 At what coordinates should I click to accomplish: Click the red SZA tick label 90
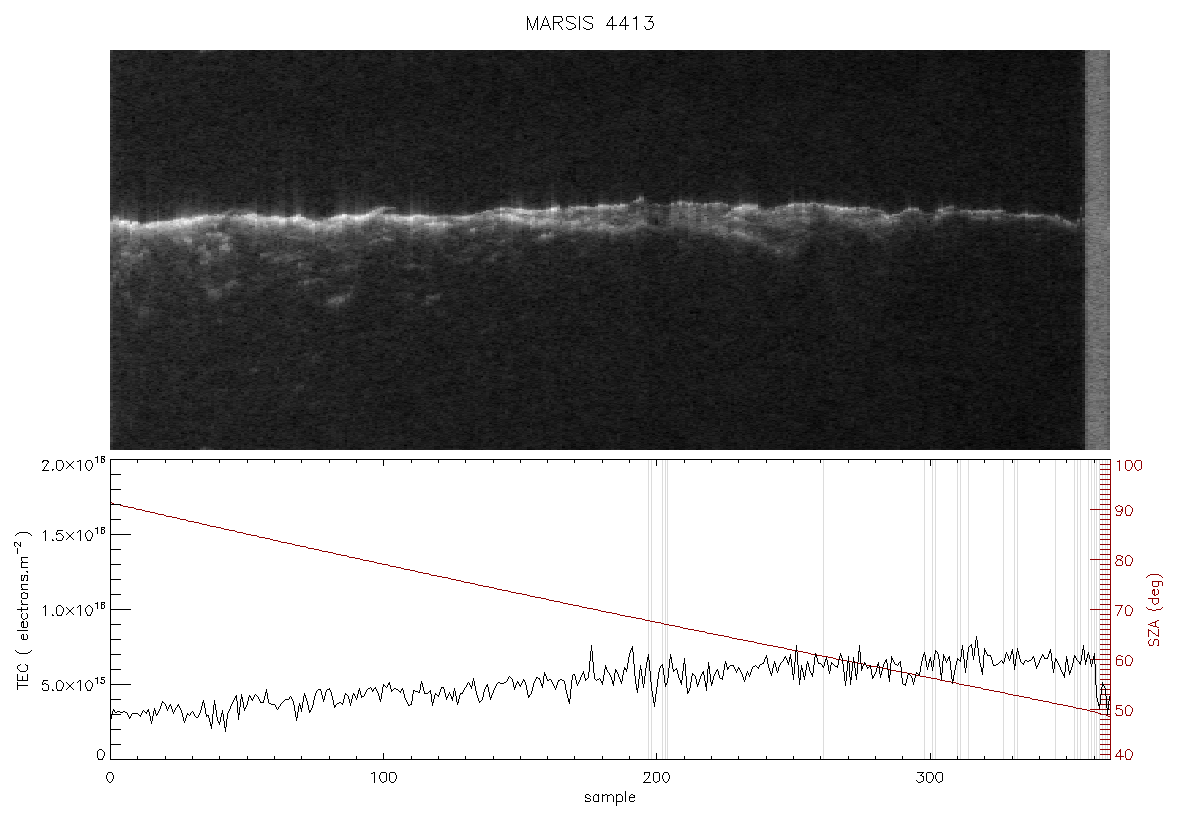1124,511
